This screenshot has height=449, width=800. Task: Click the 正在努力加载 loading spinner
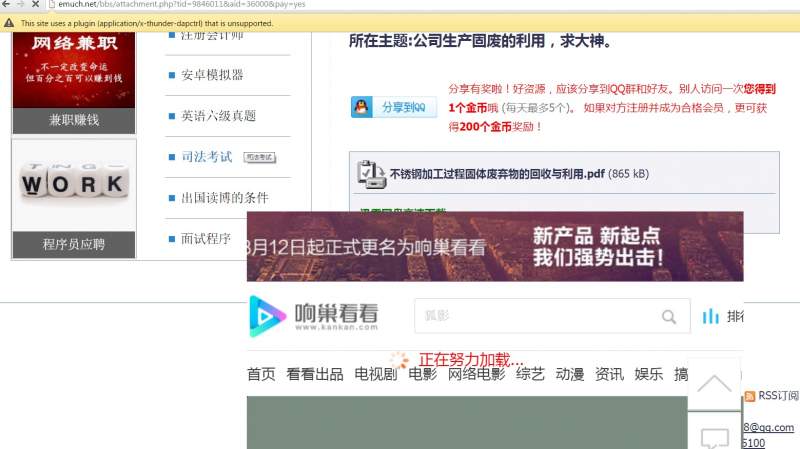tap(399, 360)
